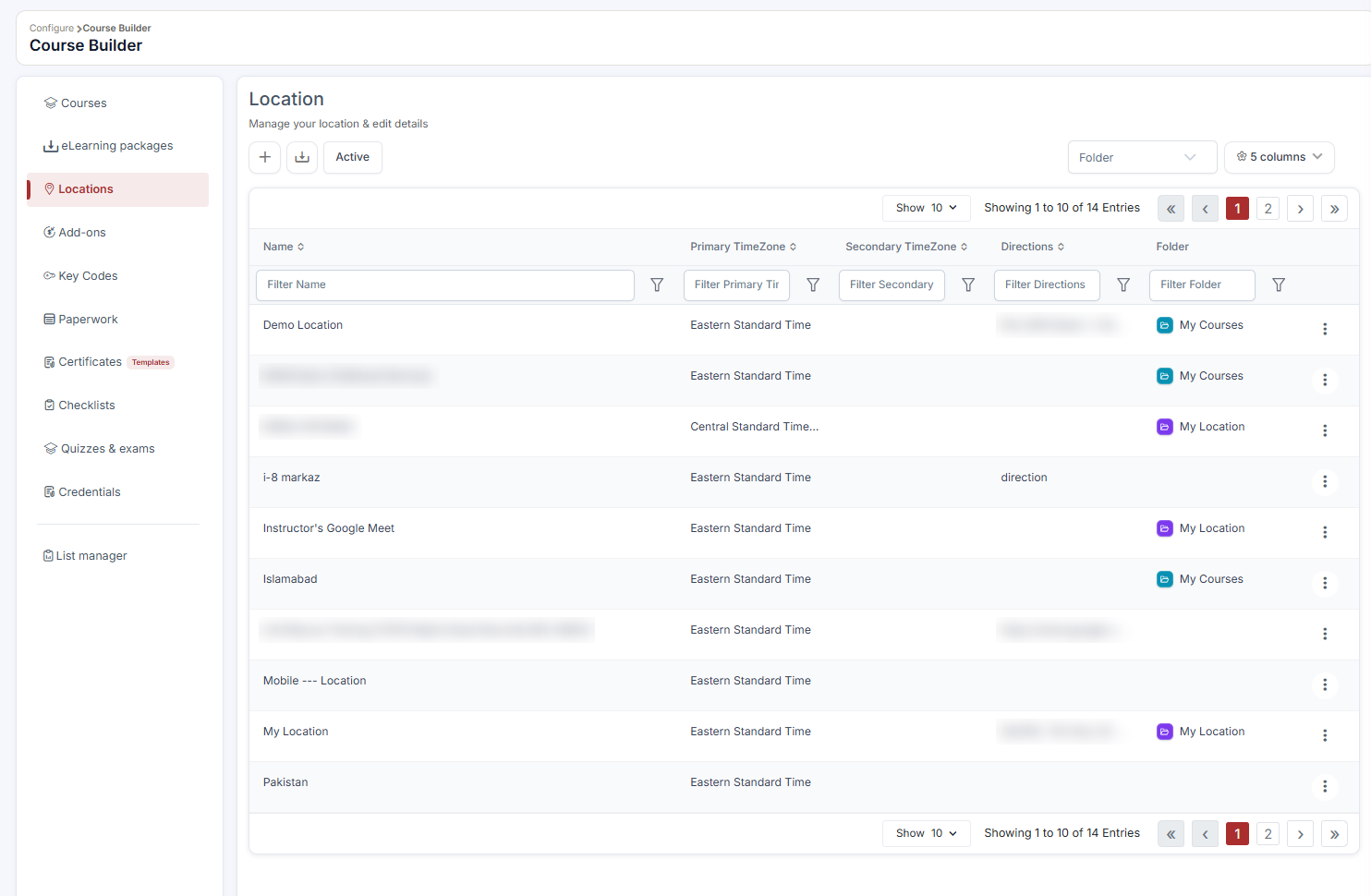
Task: Go to first page using bottom double-left arrow
Action: coord(1171,834)
